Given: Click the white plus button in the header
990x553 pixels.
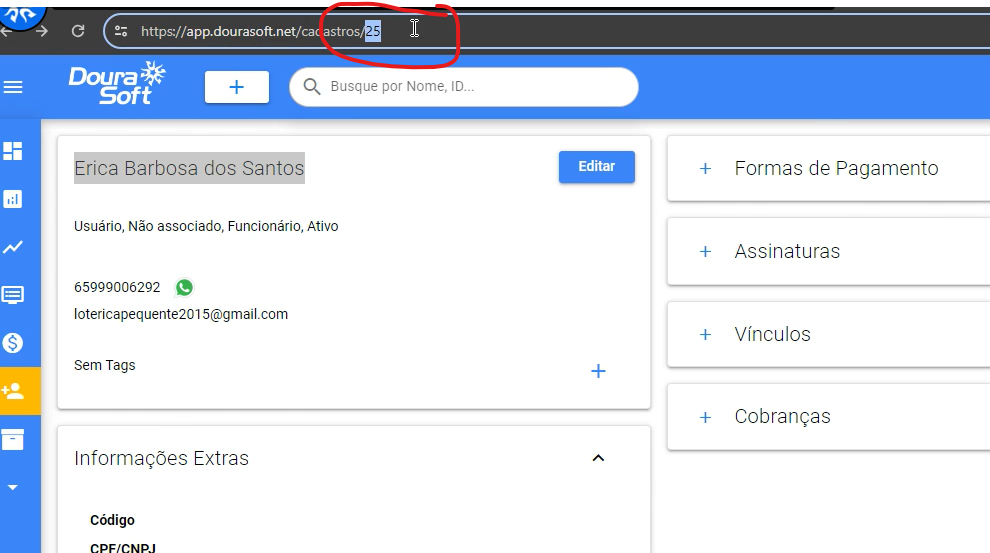Looking at the screenshot, I should 237,87.
